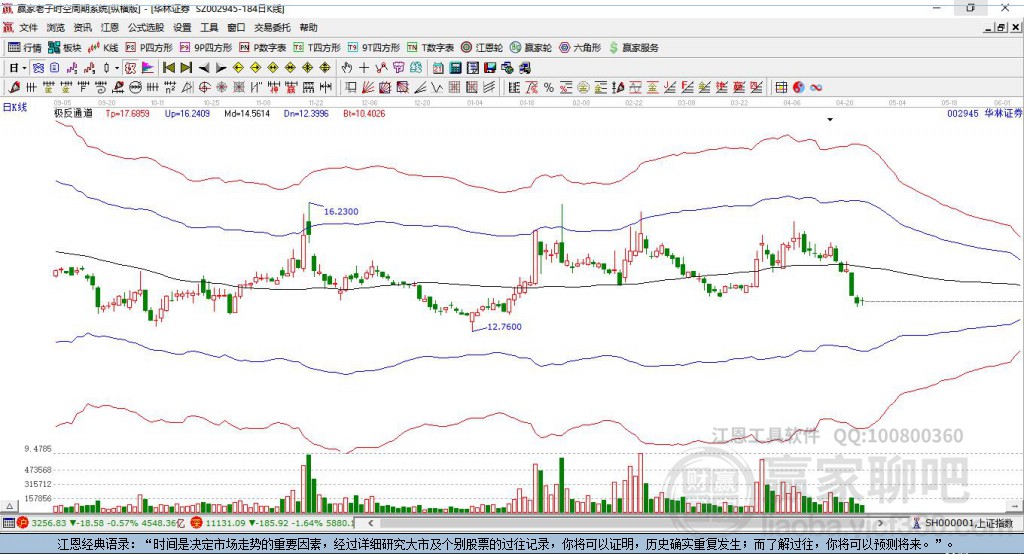Select the Gann angle triangle tool
This screenshot has height=554, width=1024.
coord(187,88)
